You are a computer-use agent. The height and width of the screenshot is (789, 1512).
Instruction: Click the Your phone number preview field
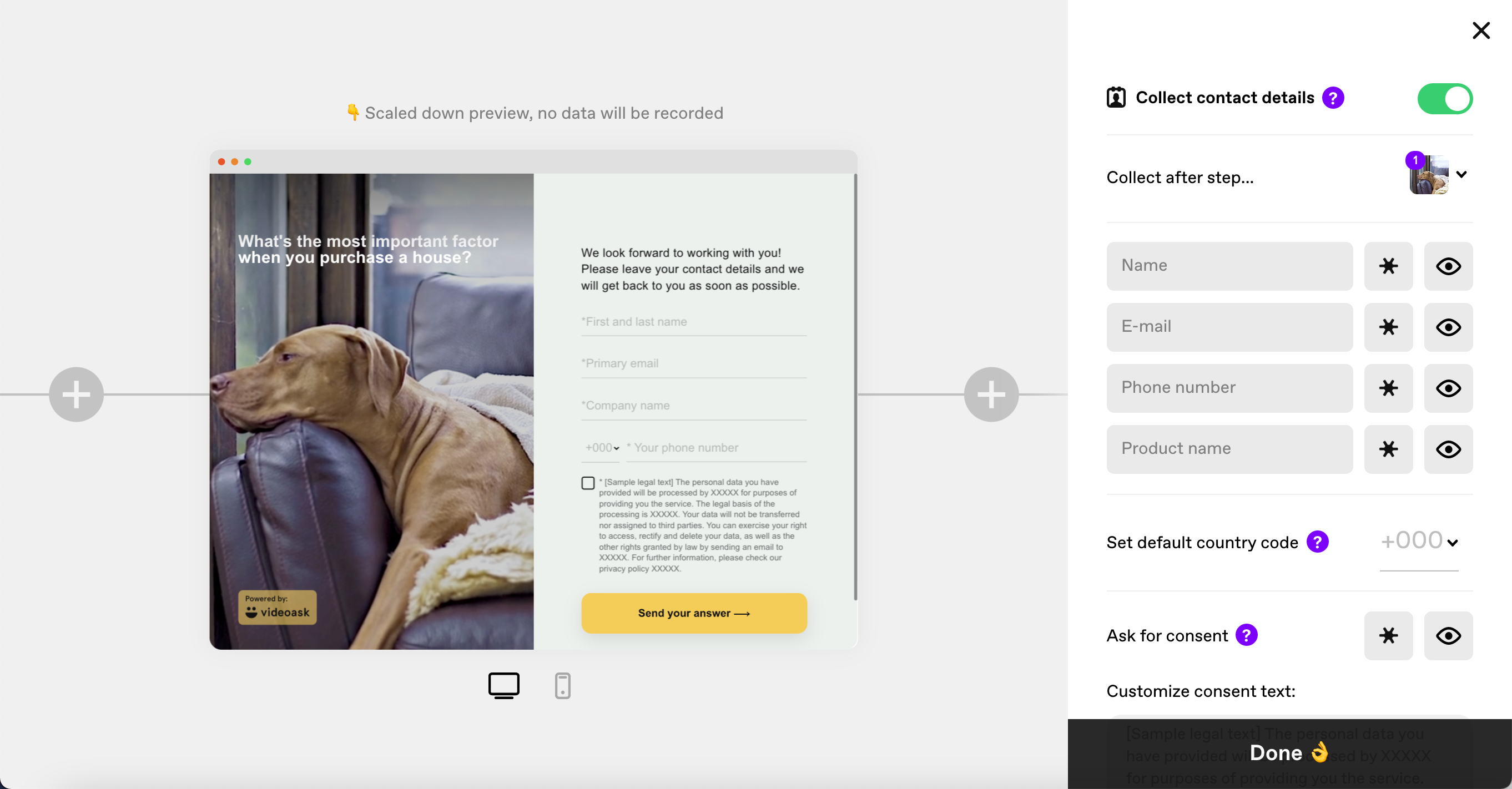[716, 448]
